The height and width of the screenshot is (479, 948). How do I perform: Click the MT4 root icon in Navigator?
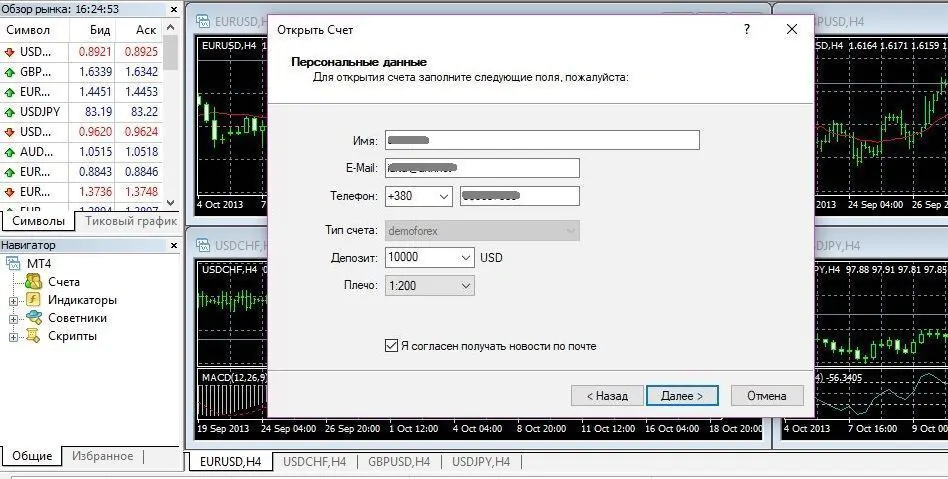coord(13,264)
